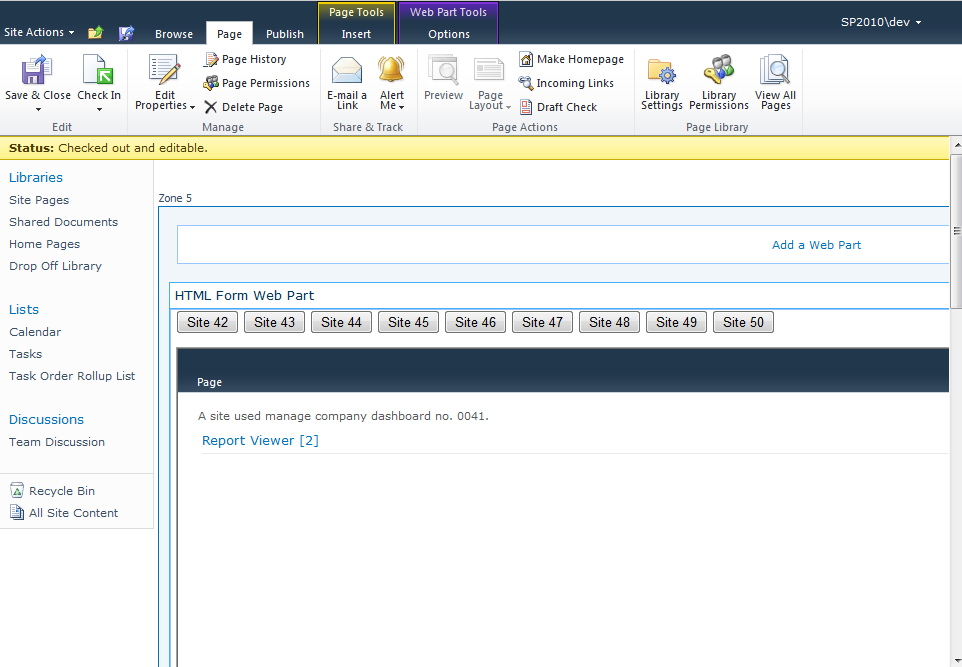
Task: Click the Edit Properties icon
Action: point(164,70)
